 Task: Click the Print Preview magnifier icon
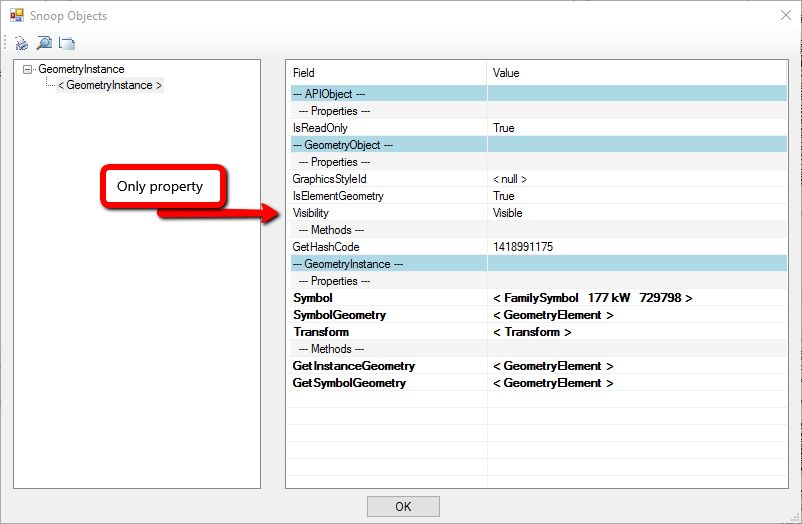click(44, 43)
